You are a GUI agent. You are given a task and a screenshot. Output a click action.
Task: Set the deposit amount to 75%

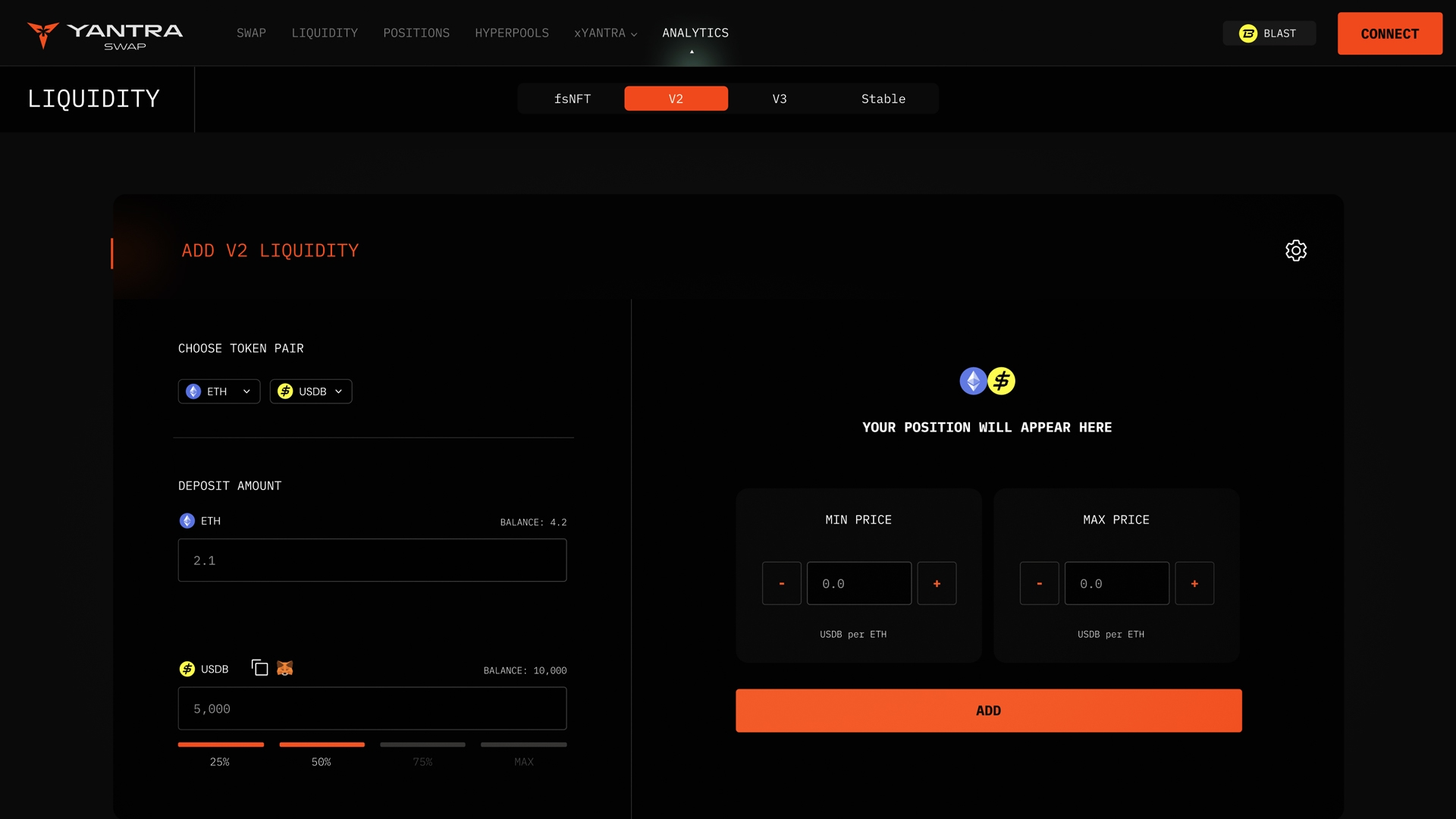(422, 752)
